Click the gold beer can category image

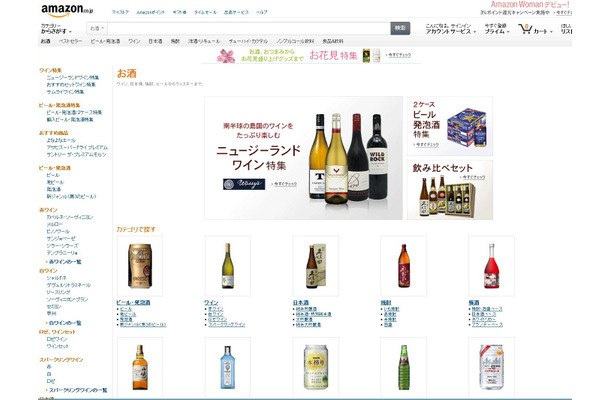[140, 266]
